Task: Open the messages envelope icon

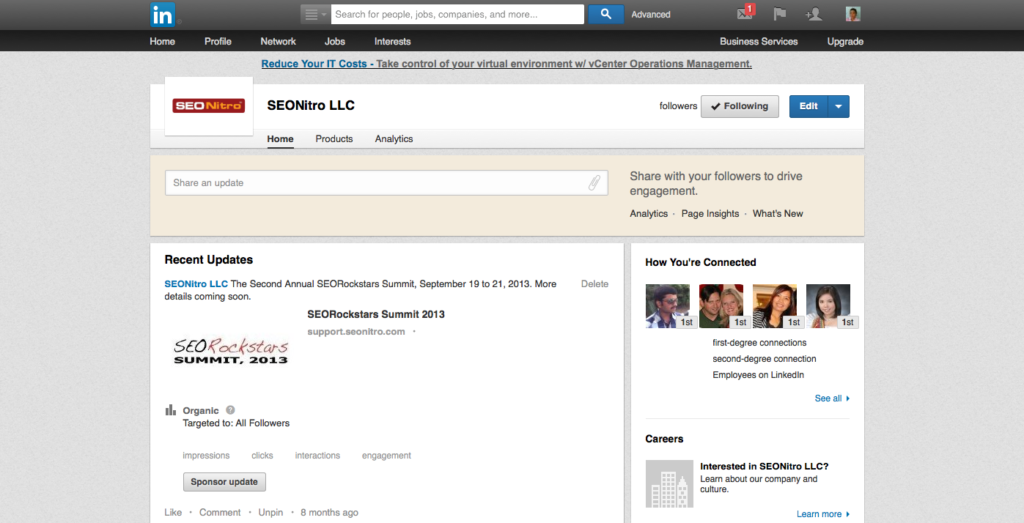Action: tap(745, 13)
